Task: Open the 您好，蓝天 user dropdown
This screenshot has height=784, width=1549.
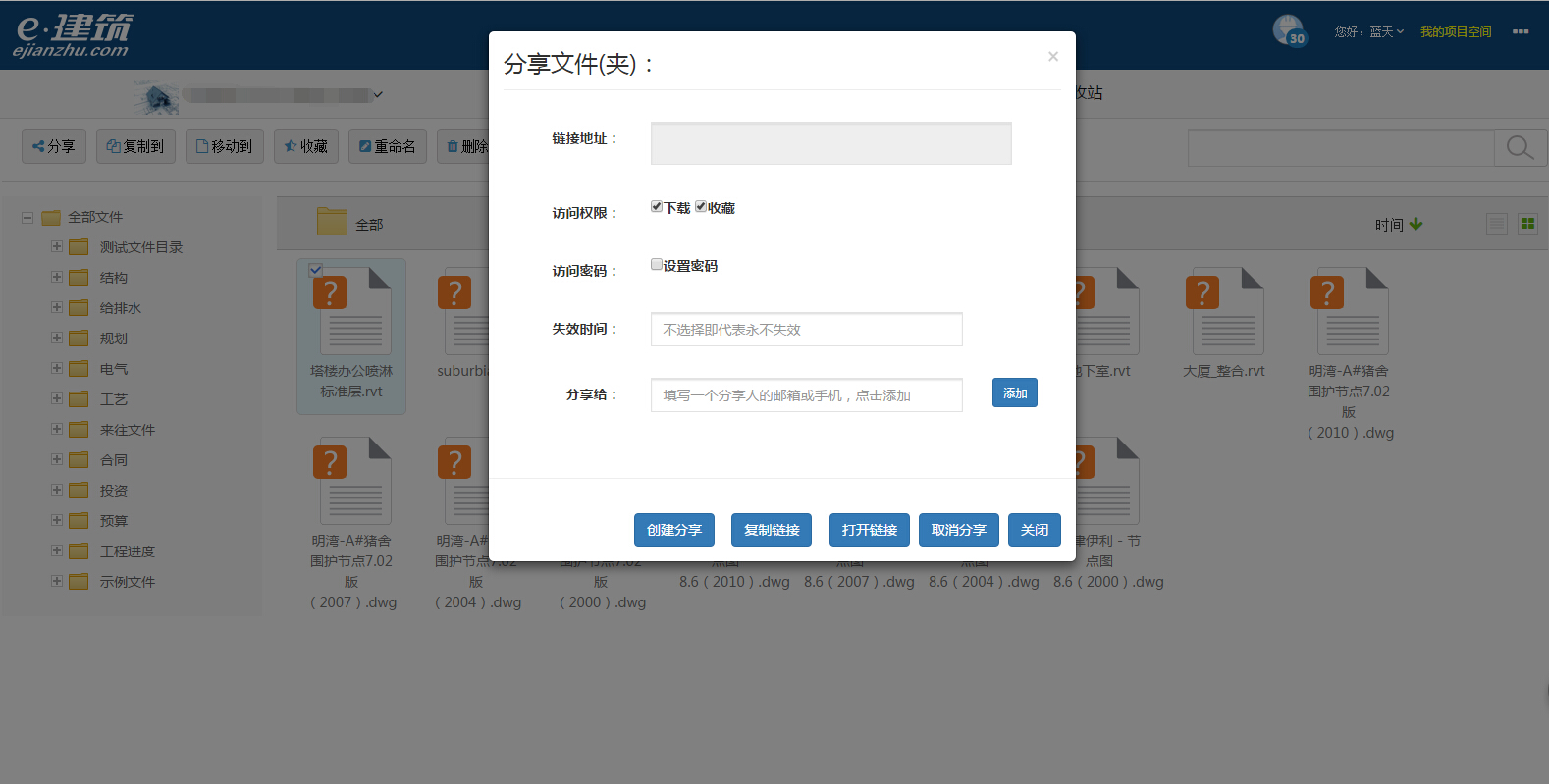Action: (1368, 31)
